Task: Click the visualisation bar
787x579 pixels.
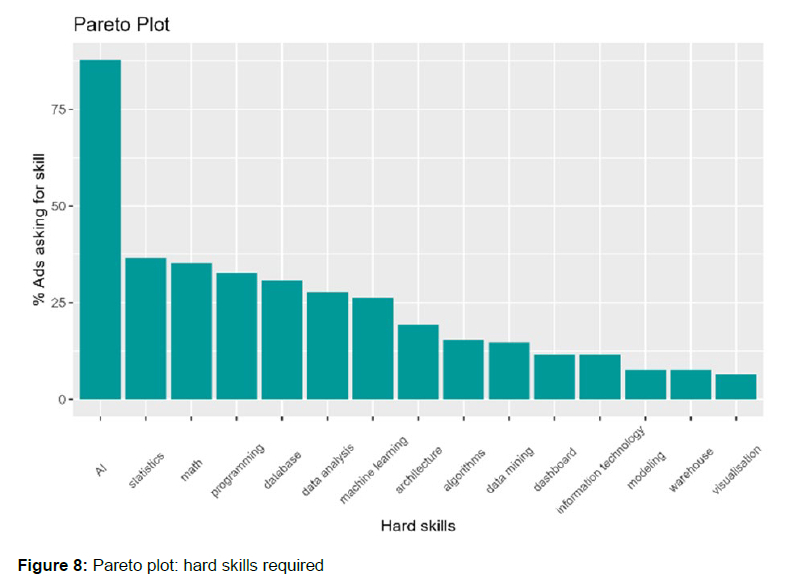Action: point(736,387)
